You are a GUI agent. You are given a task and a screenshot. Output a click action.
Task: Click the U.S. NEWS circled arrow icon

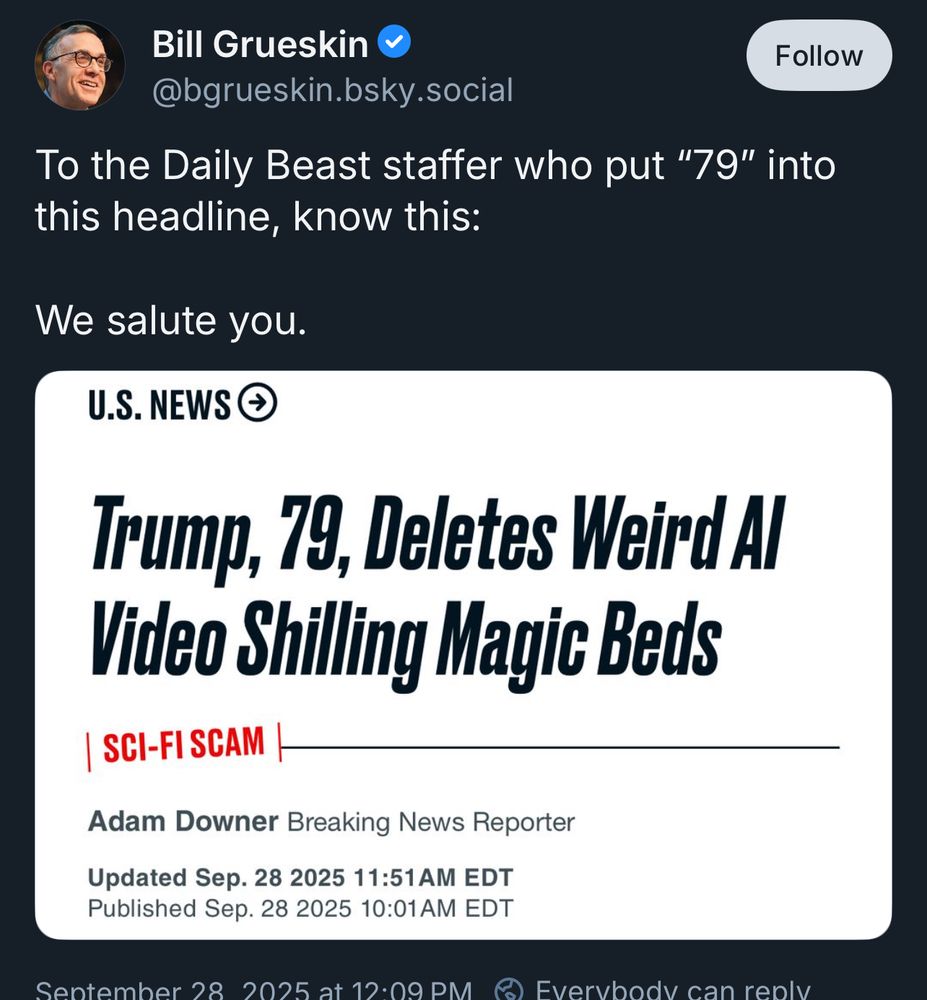257,403
